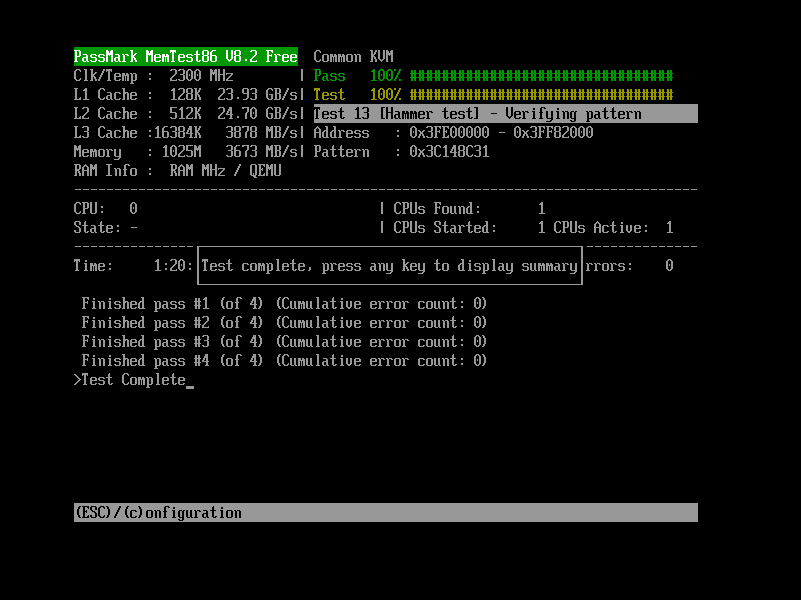Click the Finished pass #4 log line

coord(284,361)
